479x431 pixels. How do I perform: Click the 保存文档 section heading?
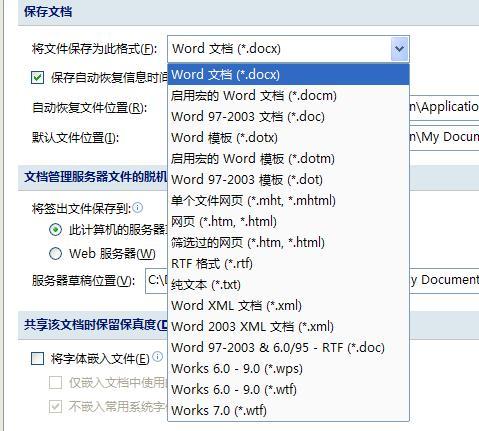[x=48, y=12]
